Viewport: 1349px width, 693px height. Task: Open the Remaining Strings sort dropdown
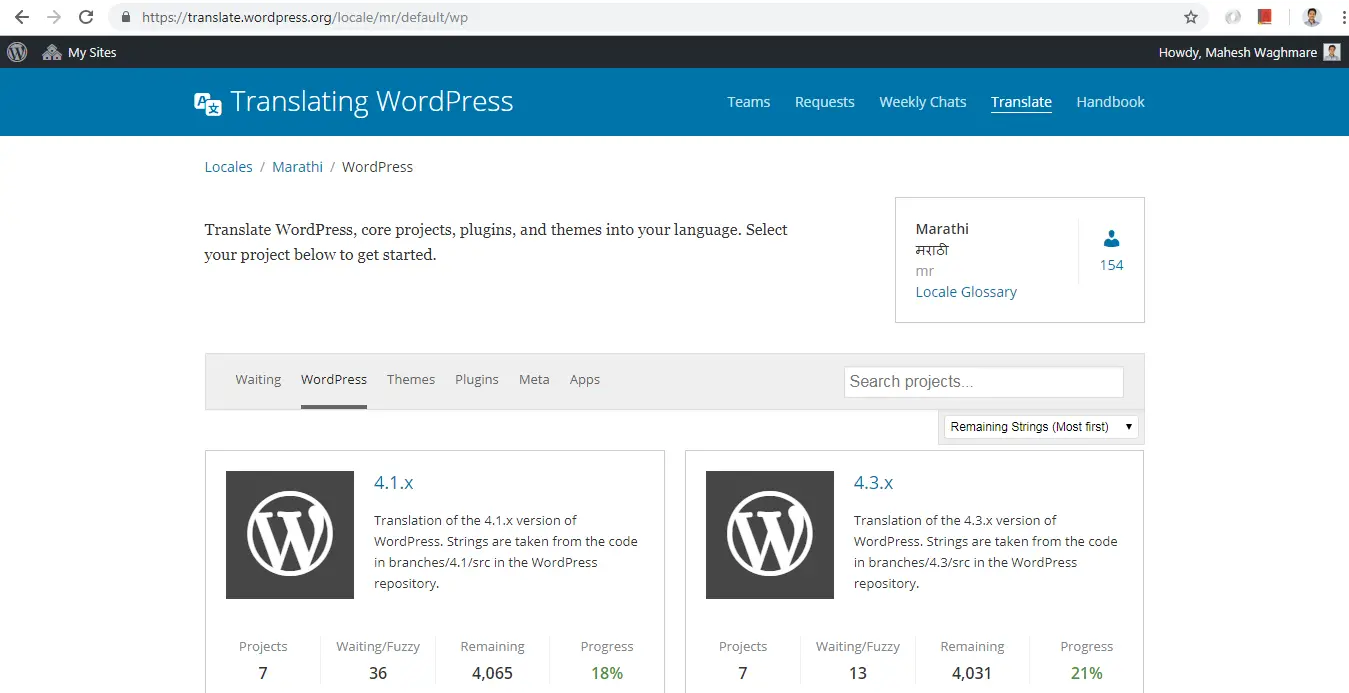(1041, 427)
